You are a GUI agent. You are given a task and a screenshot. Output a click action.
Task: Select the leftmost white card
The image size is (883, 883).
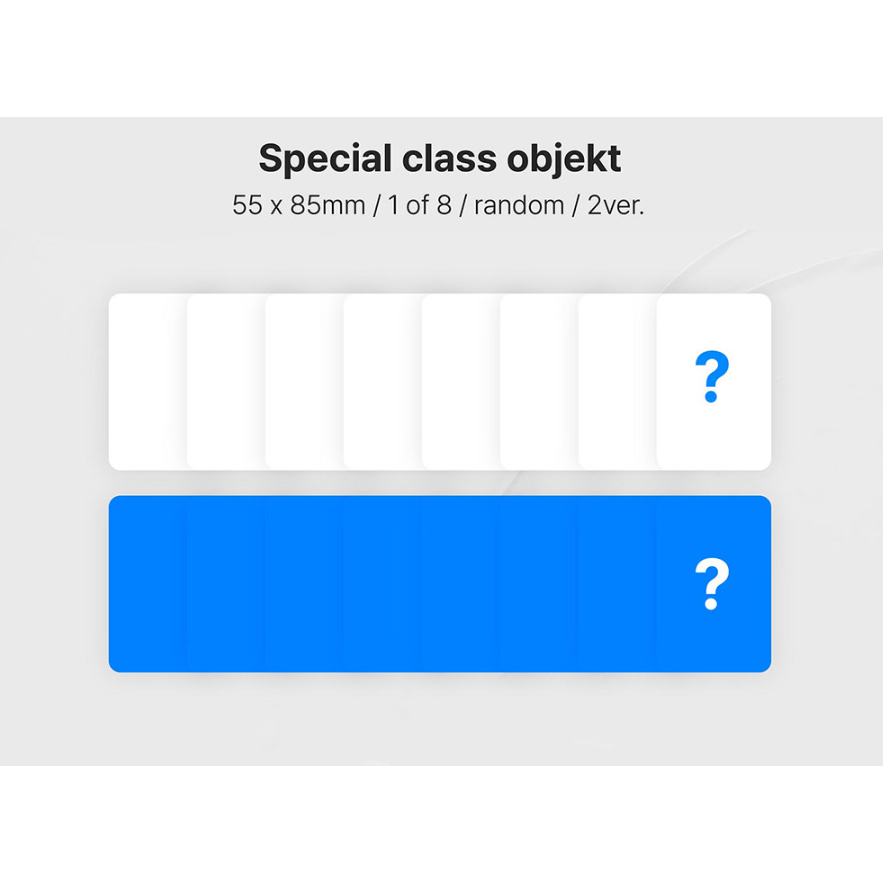tap(148, 382)
